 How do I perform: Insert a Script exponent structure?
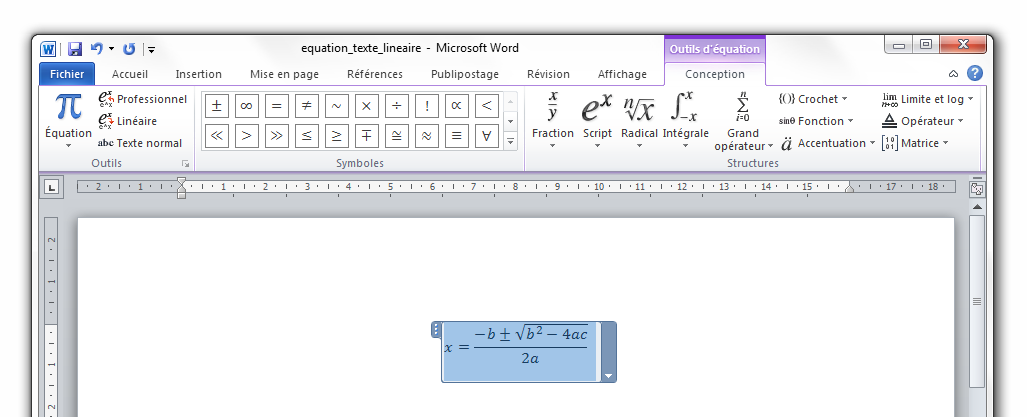pos(597,118)
